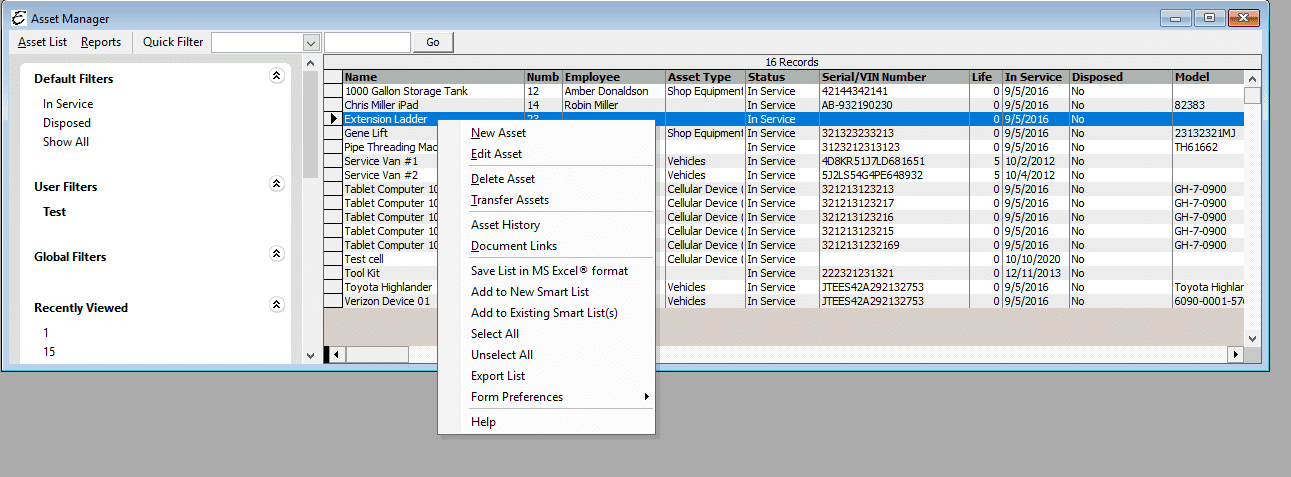The height and width of the screenshot is (477, 1291).
Task: Click the Amber Donaldson employee cell
Action: click(x=614, y=91)
